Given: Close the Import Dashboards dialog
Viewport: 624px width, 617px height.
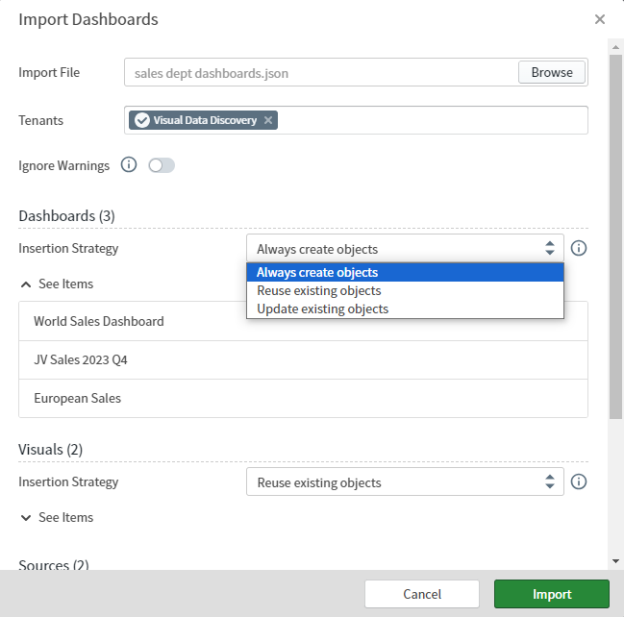Looking at the screenshot, I should pyautogui.click(x=599, y=19).
